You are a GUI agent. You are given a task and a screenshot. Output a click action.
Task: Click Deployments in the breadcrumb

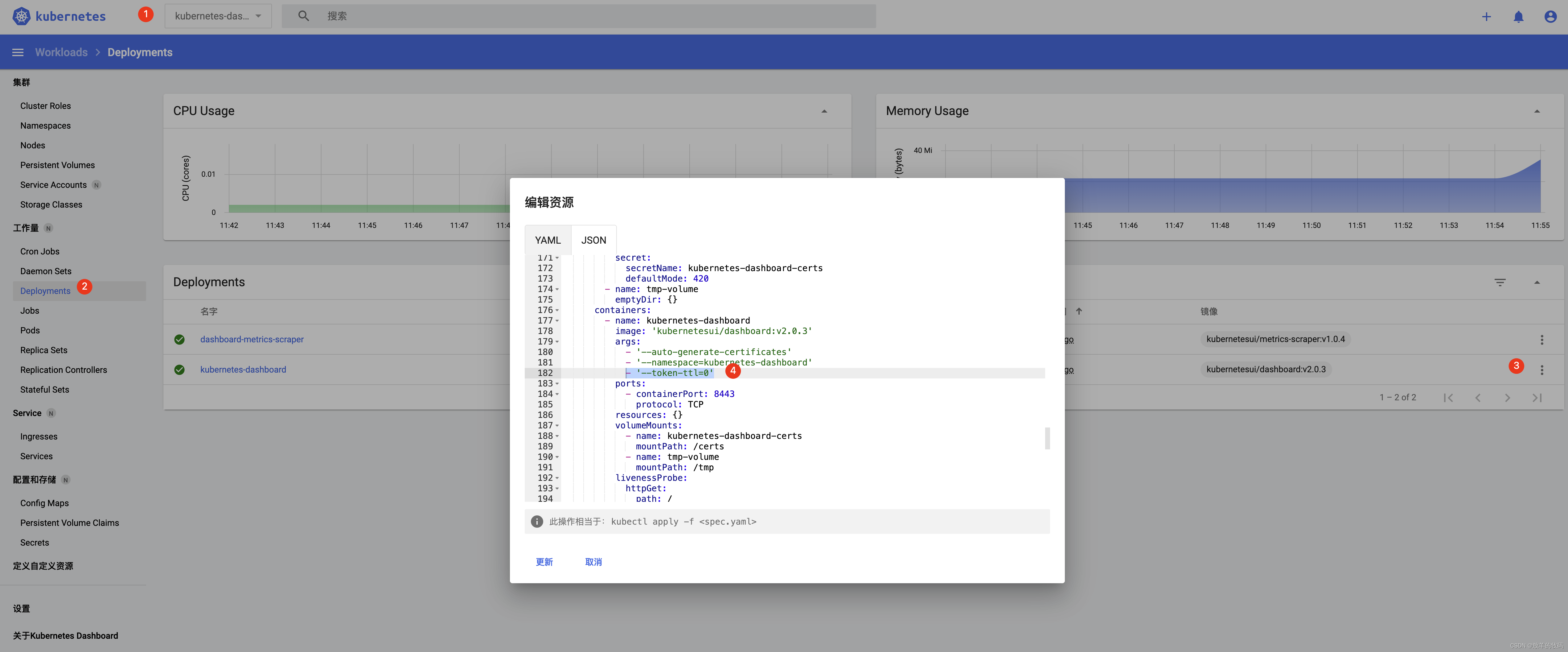click(x=140, y=52)
